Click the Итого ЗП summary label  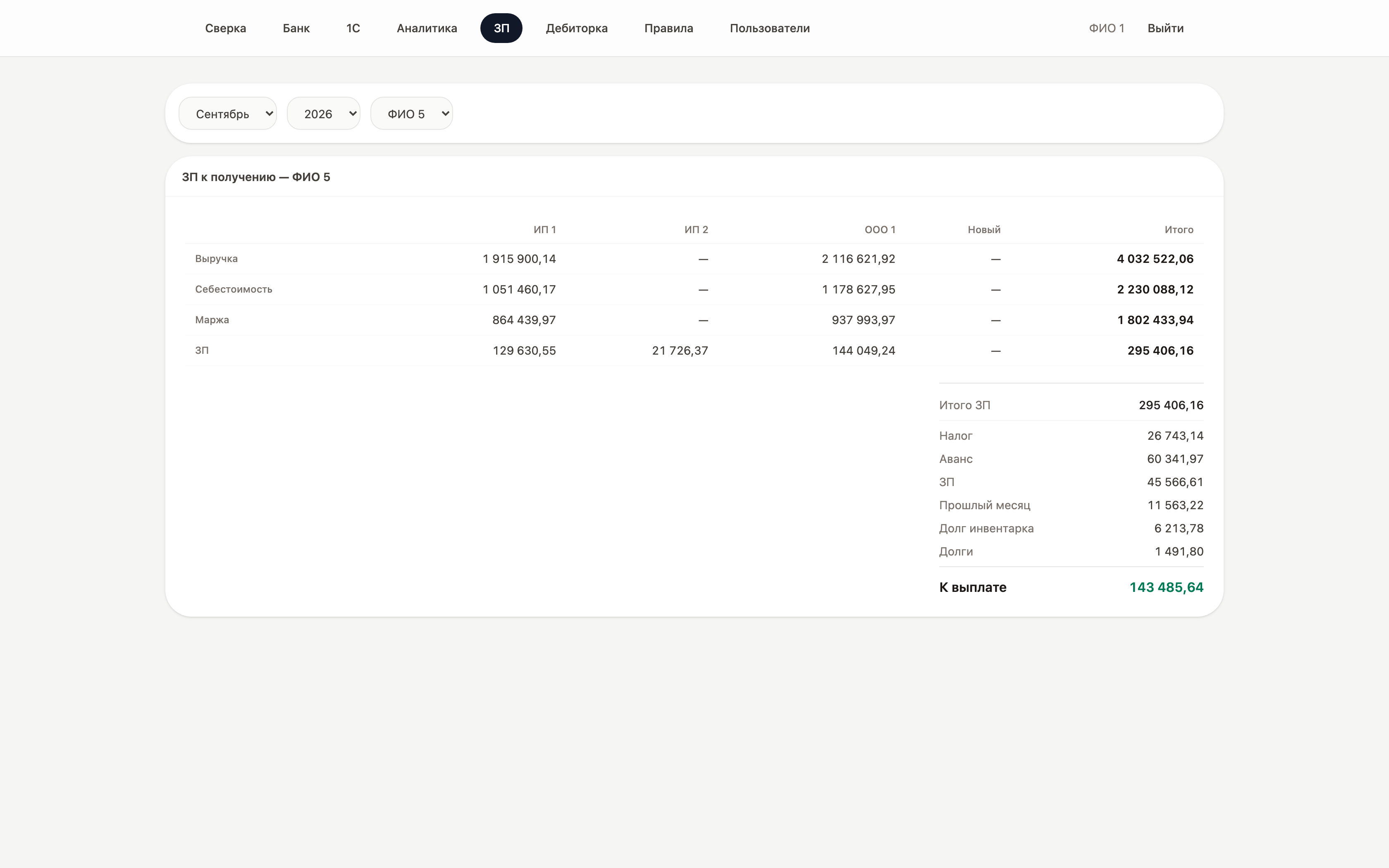(965, 405)
